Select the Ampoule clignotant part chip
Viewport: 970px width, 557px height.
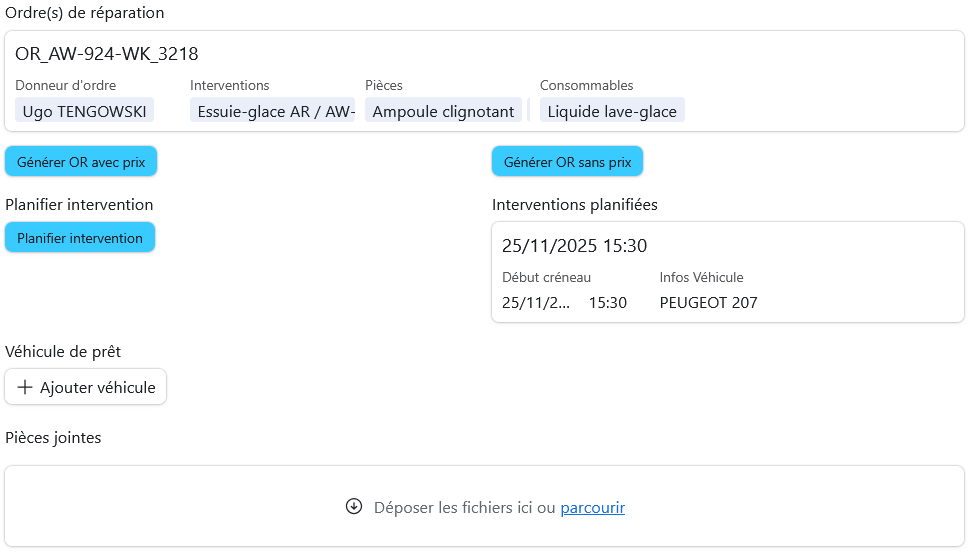(x=443, y=111)
